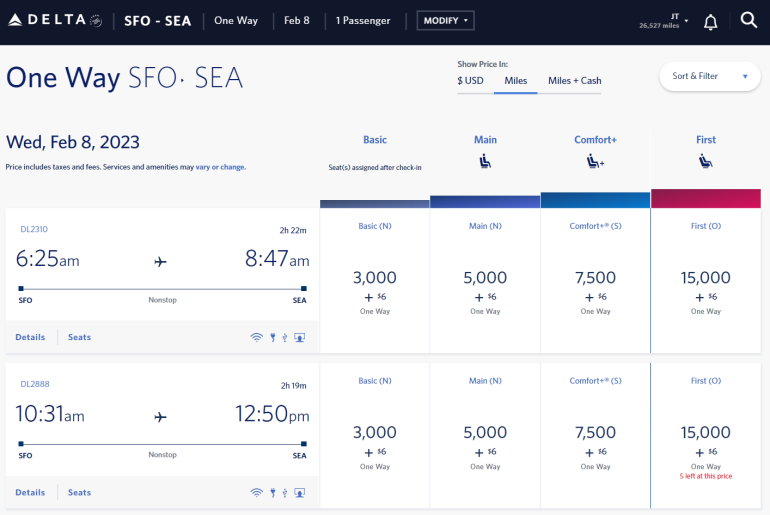View Seats for flight DL2888
The height and width of the screenshot is (515, 770).
tap(79, 493)
